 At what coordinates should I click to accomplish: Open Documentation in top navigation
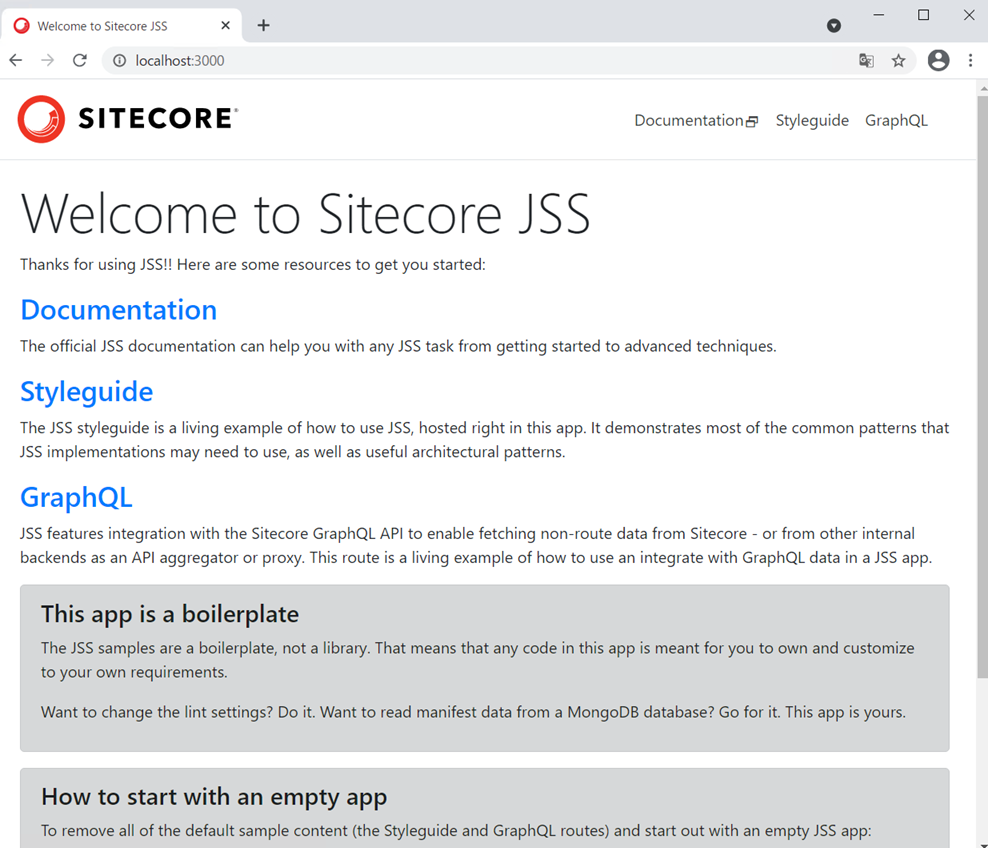tap(696, 120)
